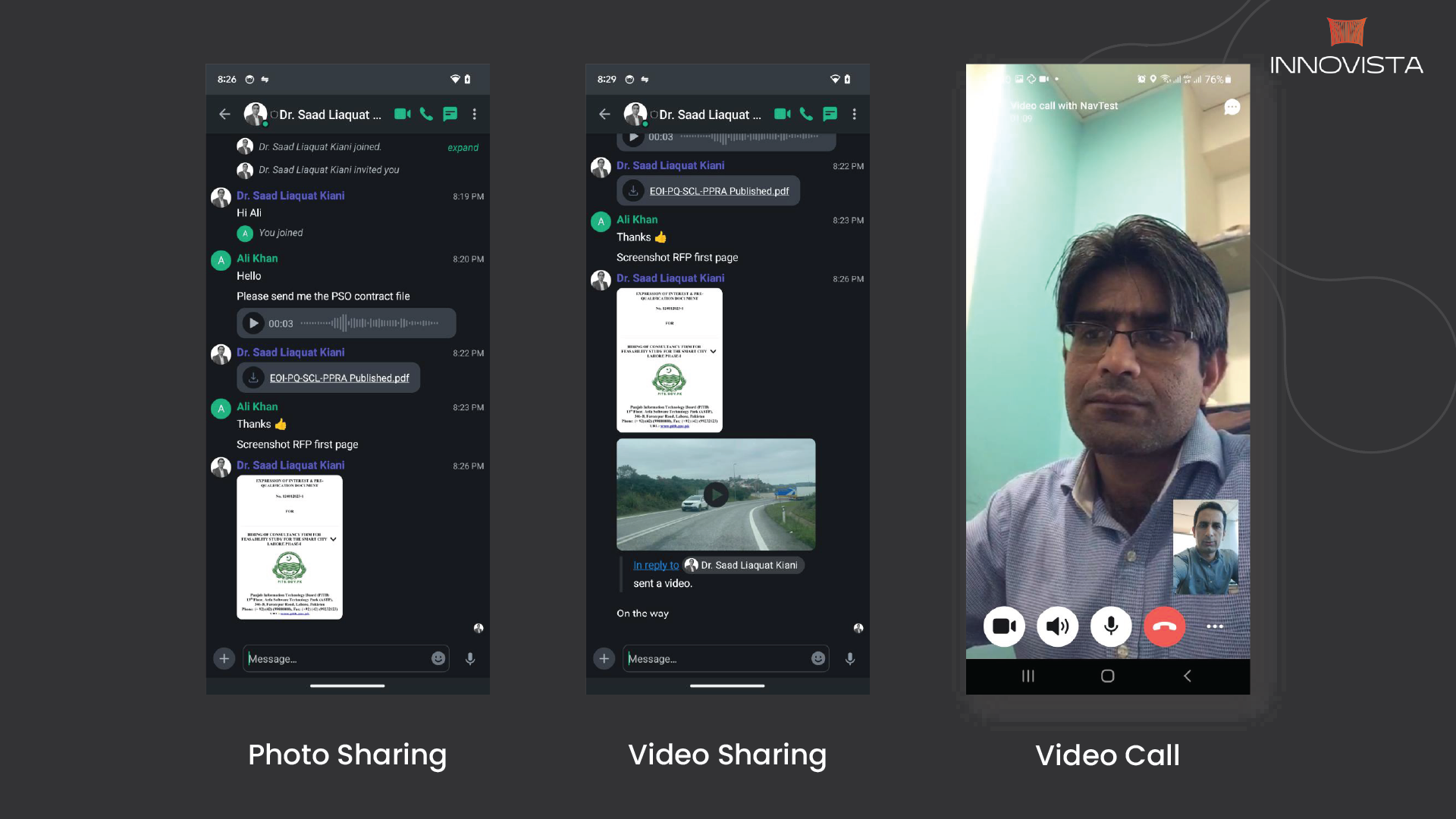The width and height of the screenshot is (1456, 819).
Task: Click expand link beside joined notice
Action: click(x=463, y=148)
